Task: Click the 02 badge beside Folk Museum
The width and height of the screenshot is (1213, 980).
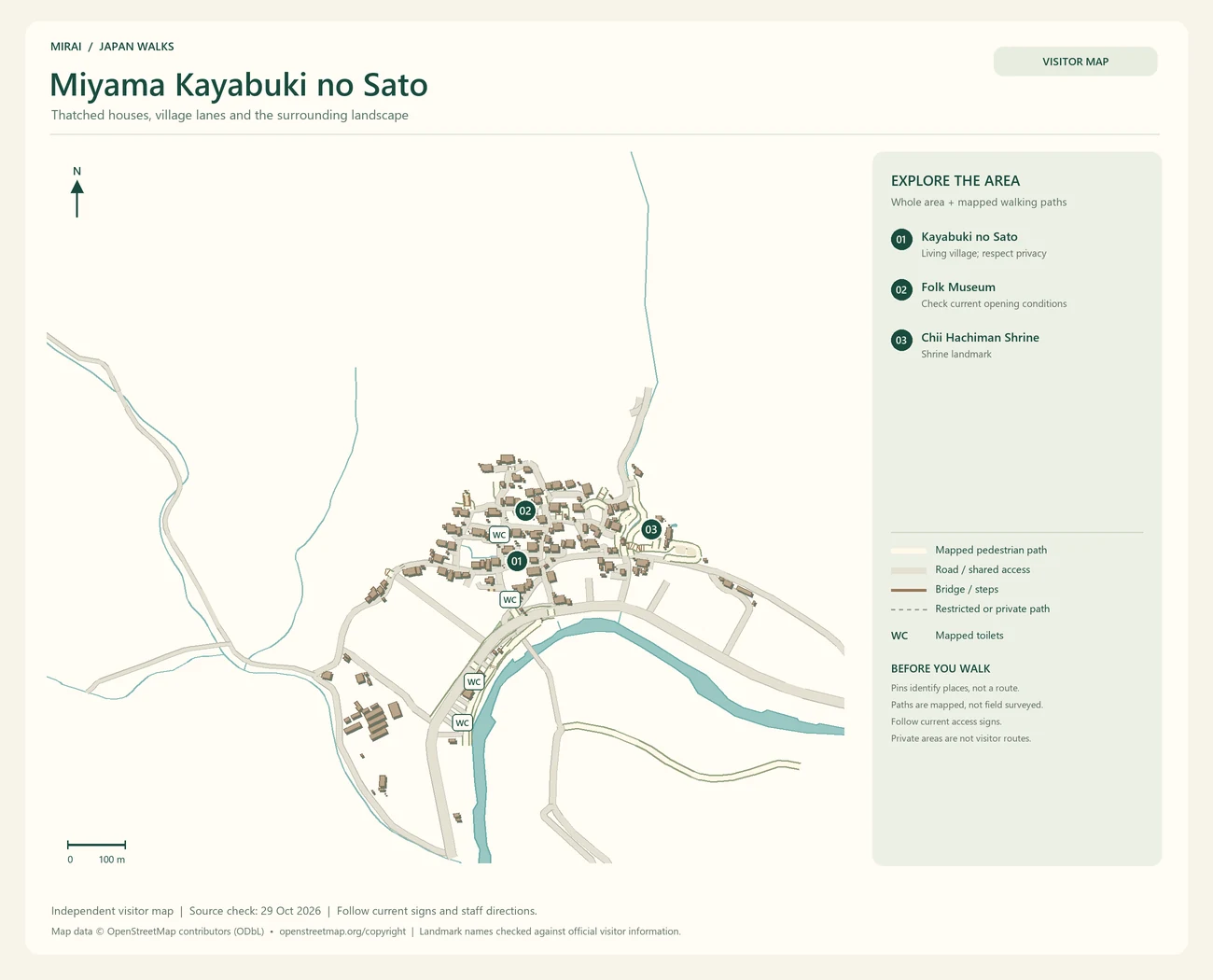Action: click(901, 289)
